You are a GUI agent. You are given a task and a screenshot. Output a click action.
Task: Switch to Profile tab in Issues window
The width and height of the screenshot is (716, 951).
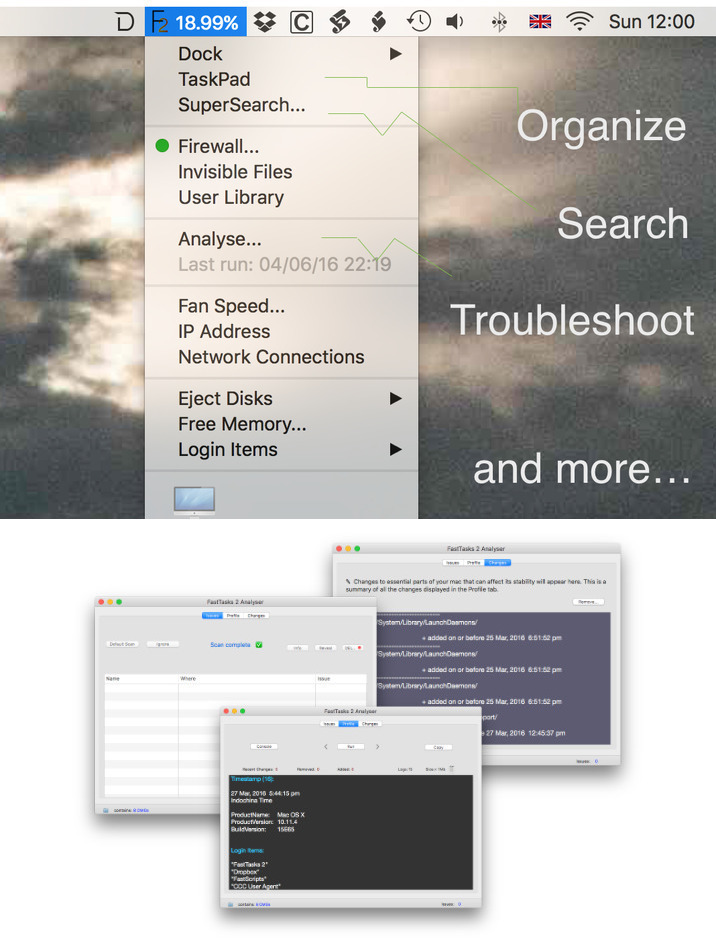pyautogui.click(x=233, y=616)
